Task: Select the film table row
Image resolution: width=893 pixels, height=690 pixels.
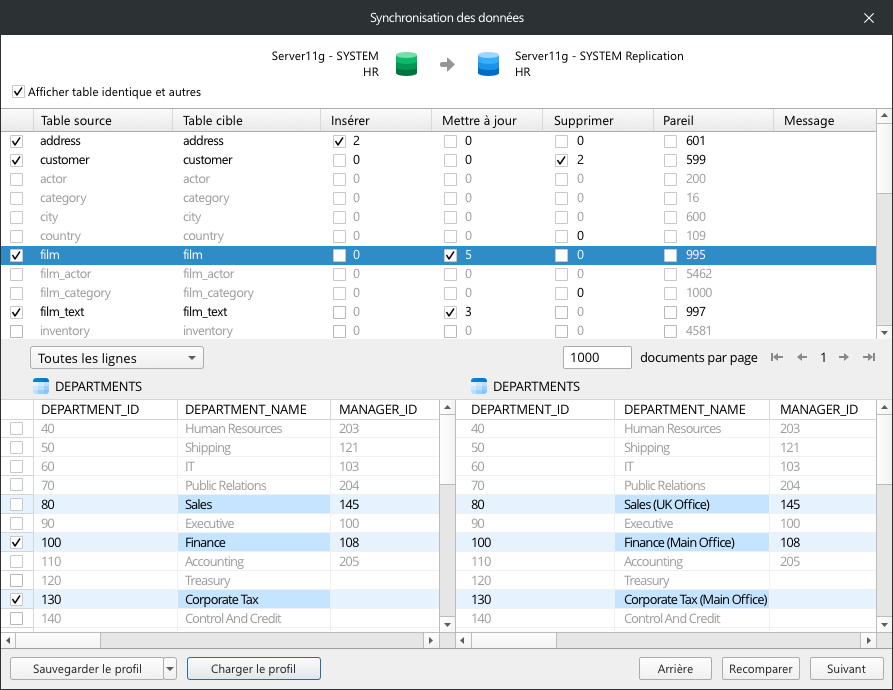Action: click(439, 255)
